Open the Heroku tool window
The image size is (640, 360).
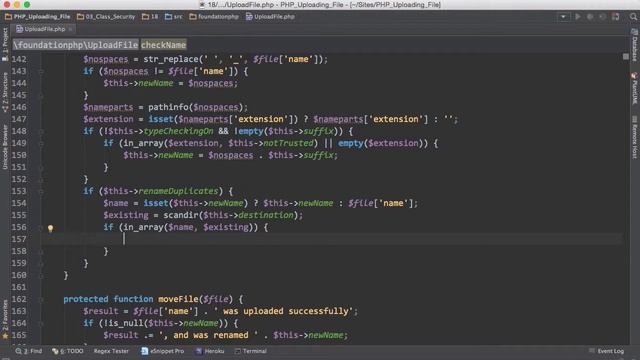click(210, 351)
